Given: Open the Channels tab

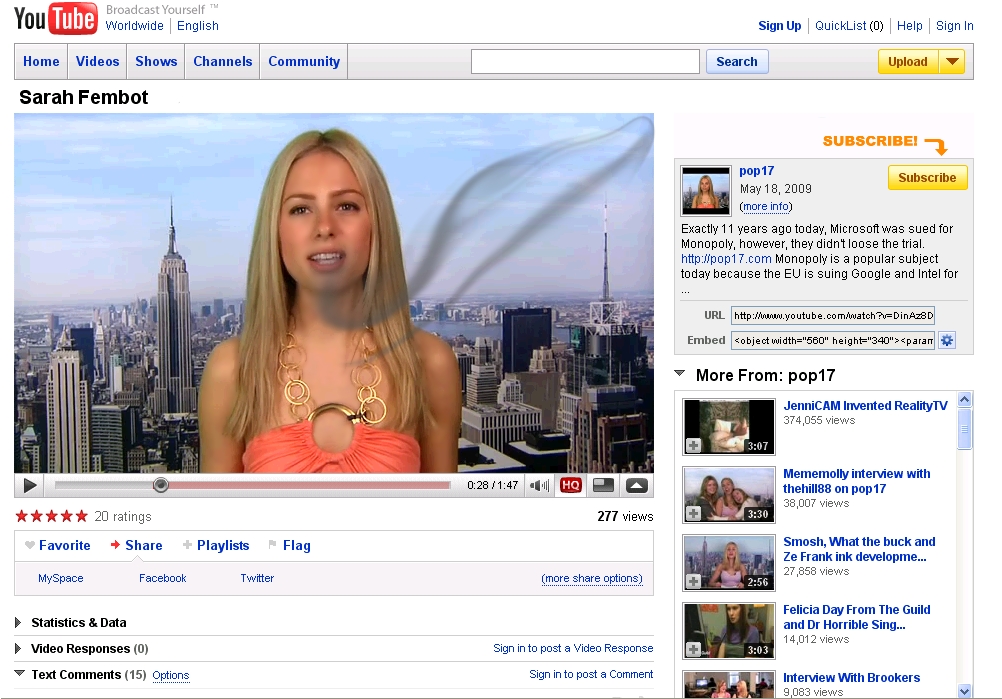Looking at the screenshot, I should 222,62.
